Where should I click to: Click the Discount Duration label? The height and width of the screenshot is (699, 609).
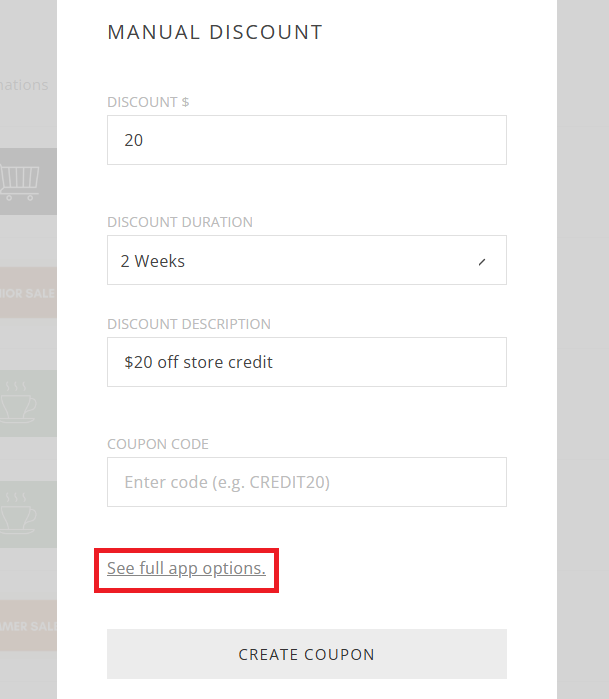[x=180, y=222]
